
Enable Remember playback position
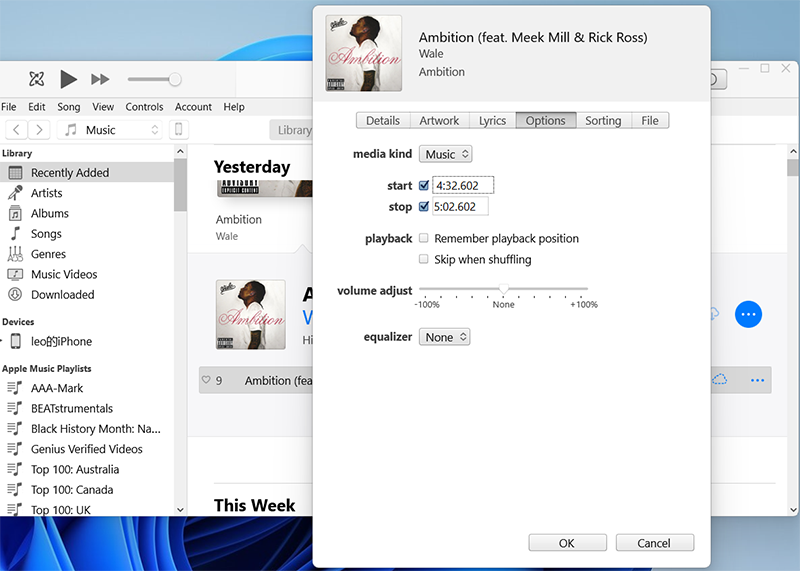click(424, 239)
